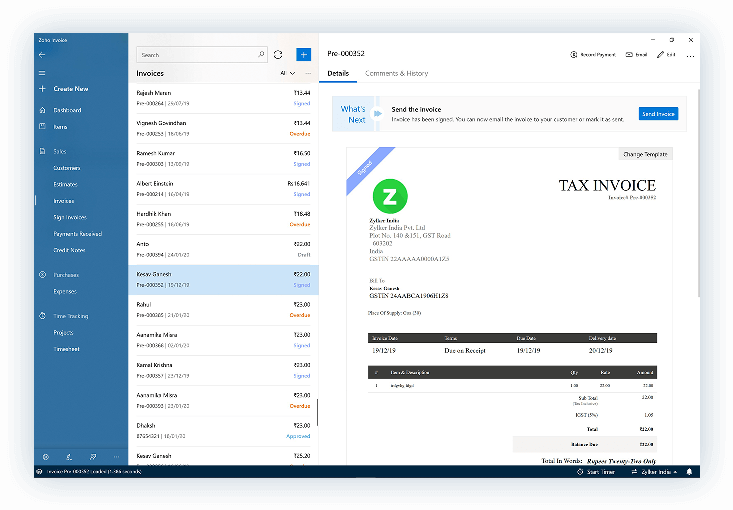
Task: Click the Edit pencil icon in header
Action: (661, 54)
